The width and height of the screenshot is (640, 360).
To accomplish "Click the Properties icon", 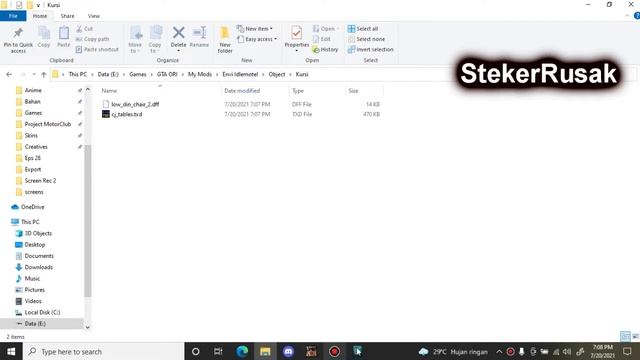I will tap(297, 33).
